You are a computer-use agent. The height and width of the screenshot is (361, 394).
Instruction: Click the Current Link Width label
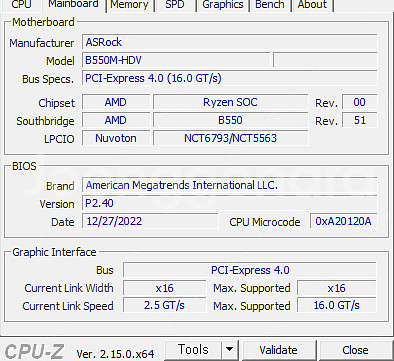click(69, 288)
